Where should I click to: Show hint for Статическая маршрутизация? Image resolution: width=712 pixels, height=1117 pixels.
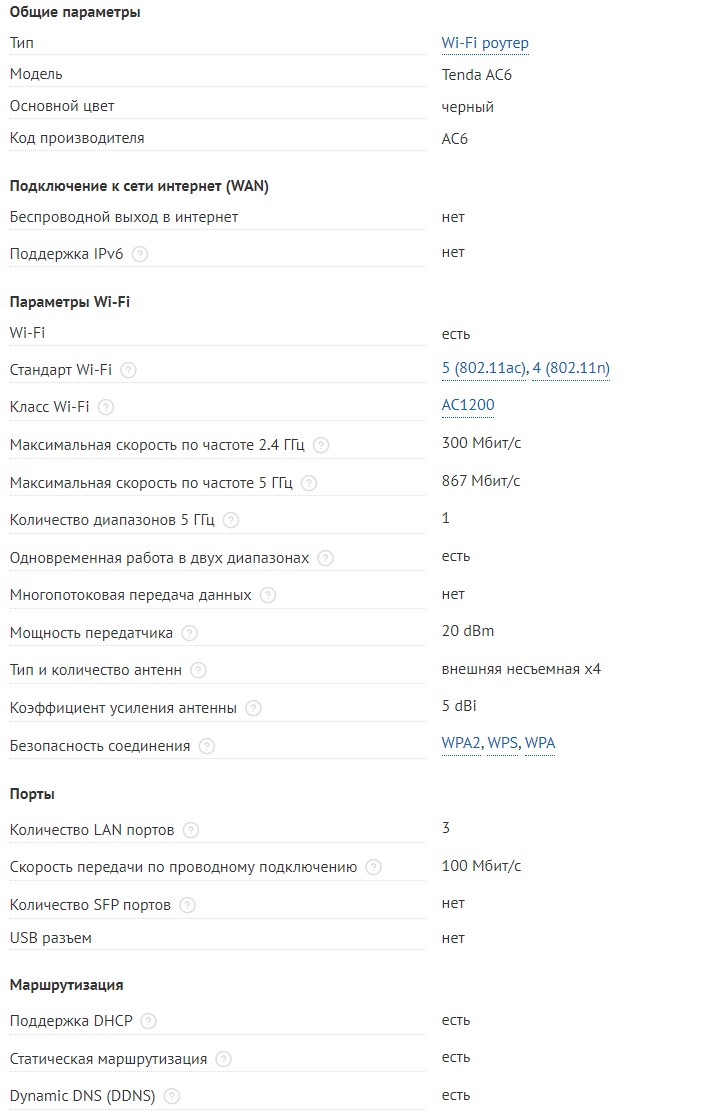point(224,1059)
